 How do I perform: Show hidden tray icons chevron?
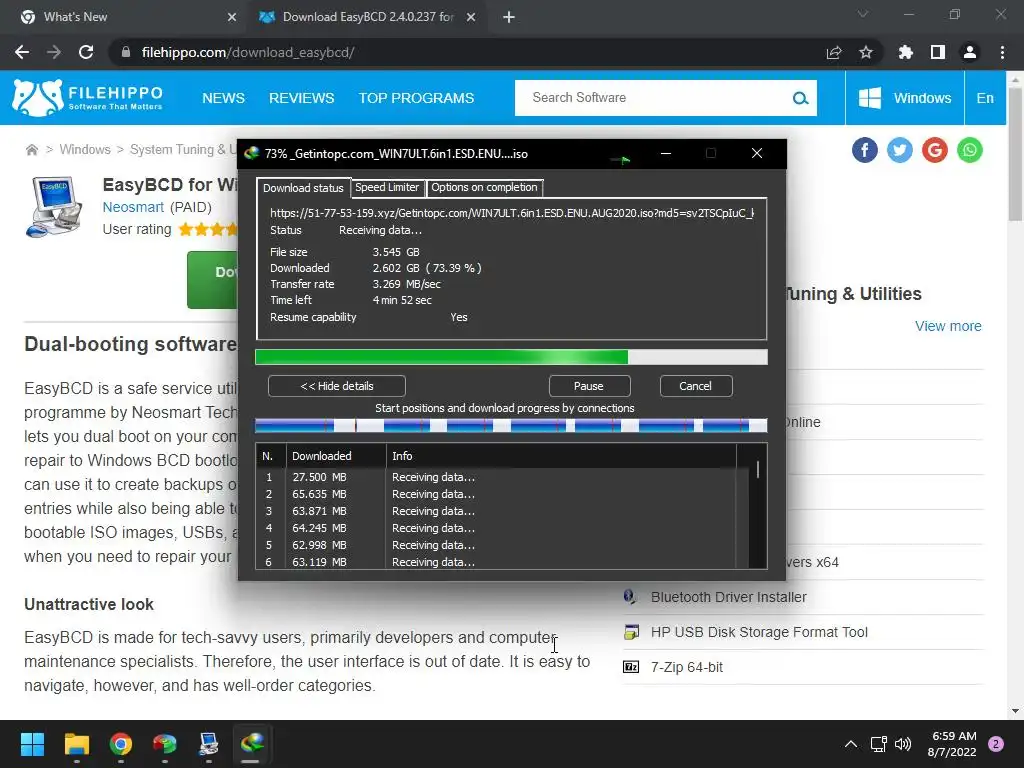pos(850,744)
